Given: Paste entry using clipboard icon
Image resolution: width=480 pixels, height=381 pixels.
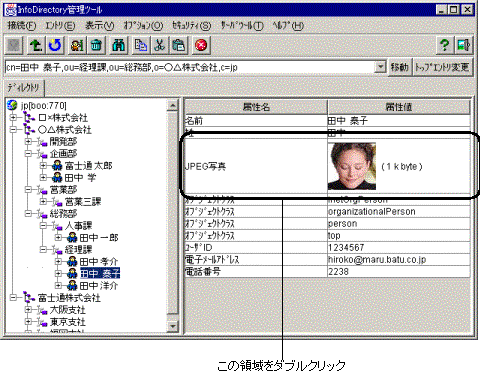Looking at the screenshot, I should click(179, 45).
